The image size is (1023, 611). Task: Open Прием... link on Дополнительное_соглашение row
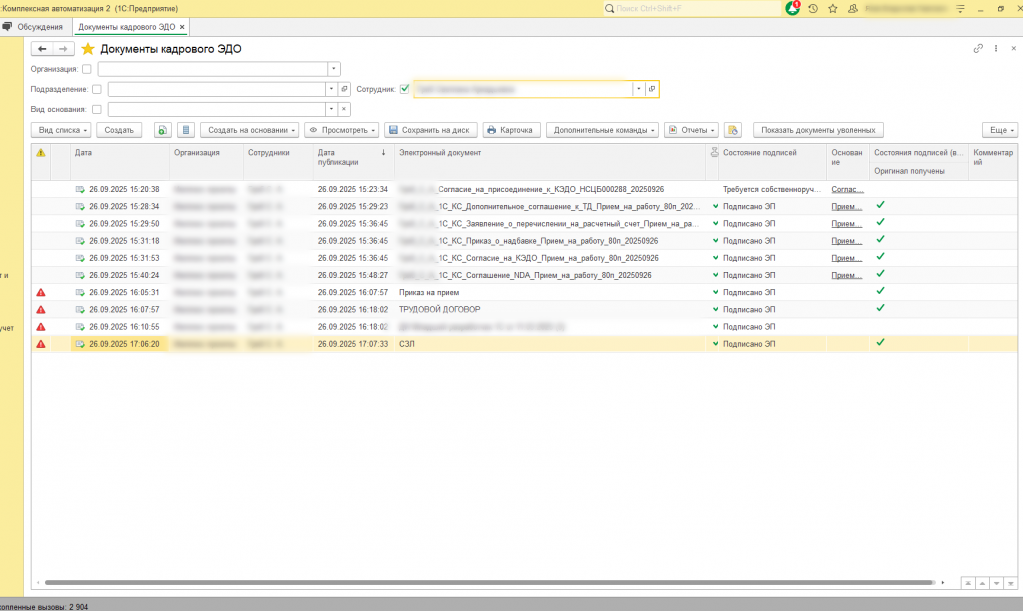[x=846, y=206]
